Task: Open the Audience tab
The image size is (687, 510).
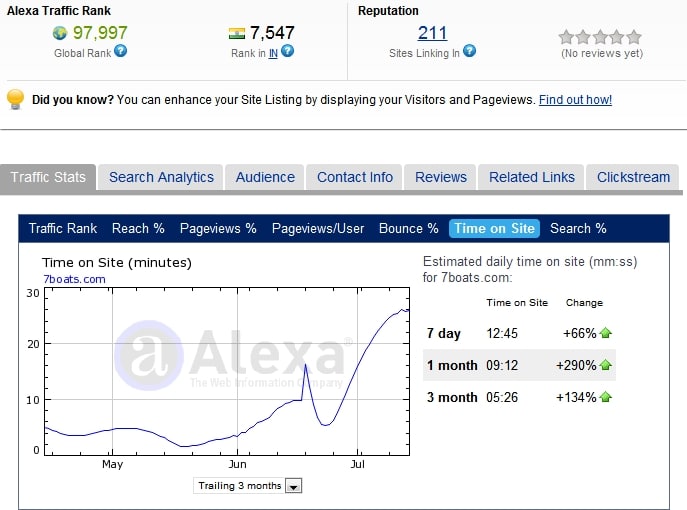Action: 265,177
